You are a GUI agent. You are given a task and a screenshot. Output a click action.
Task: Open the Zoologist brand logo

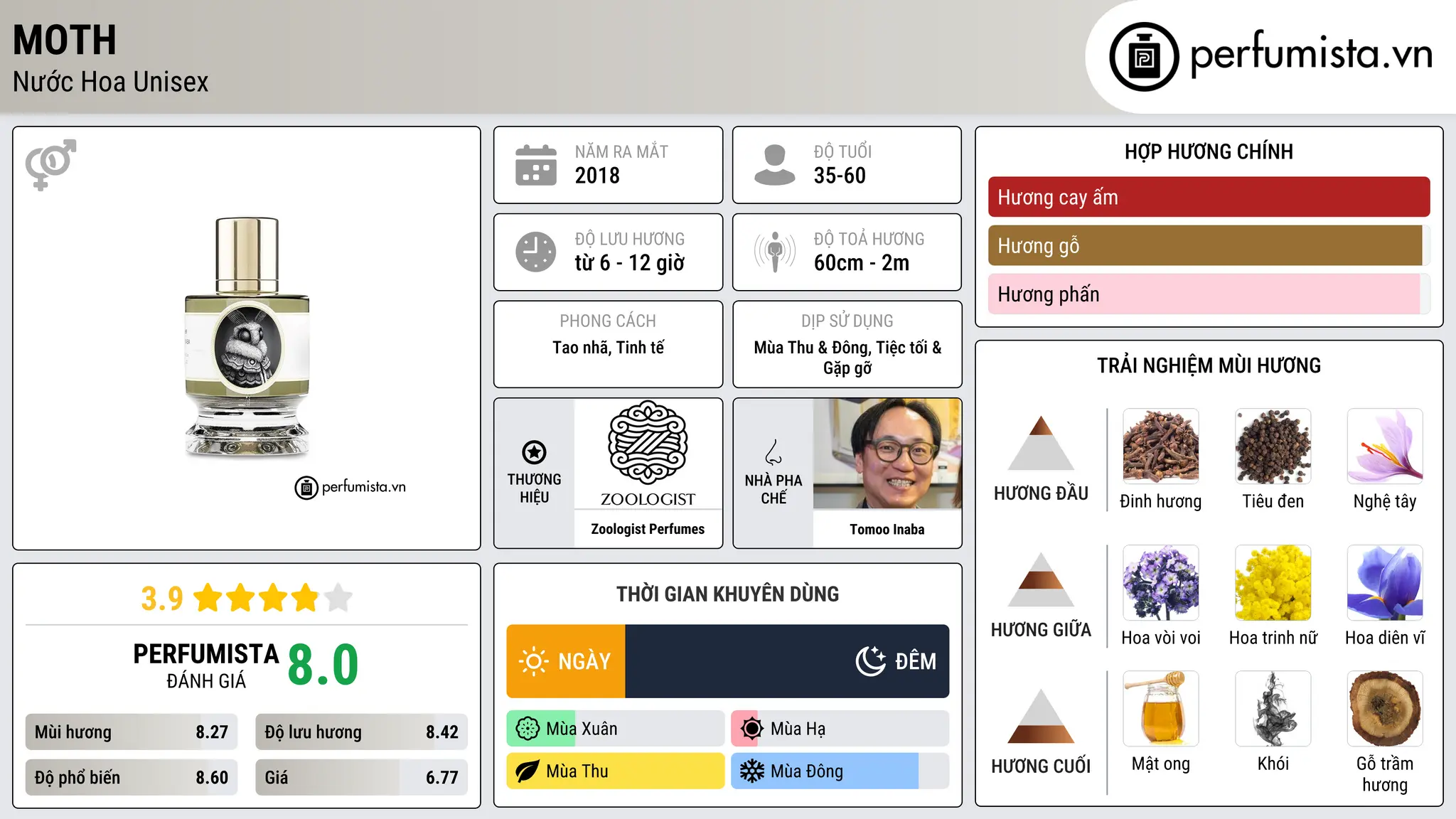click(648, 454)
